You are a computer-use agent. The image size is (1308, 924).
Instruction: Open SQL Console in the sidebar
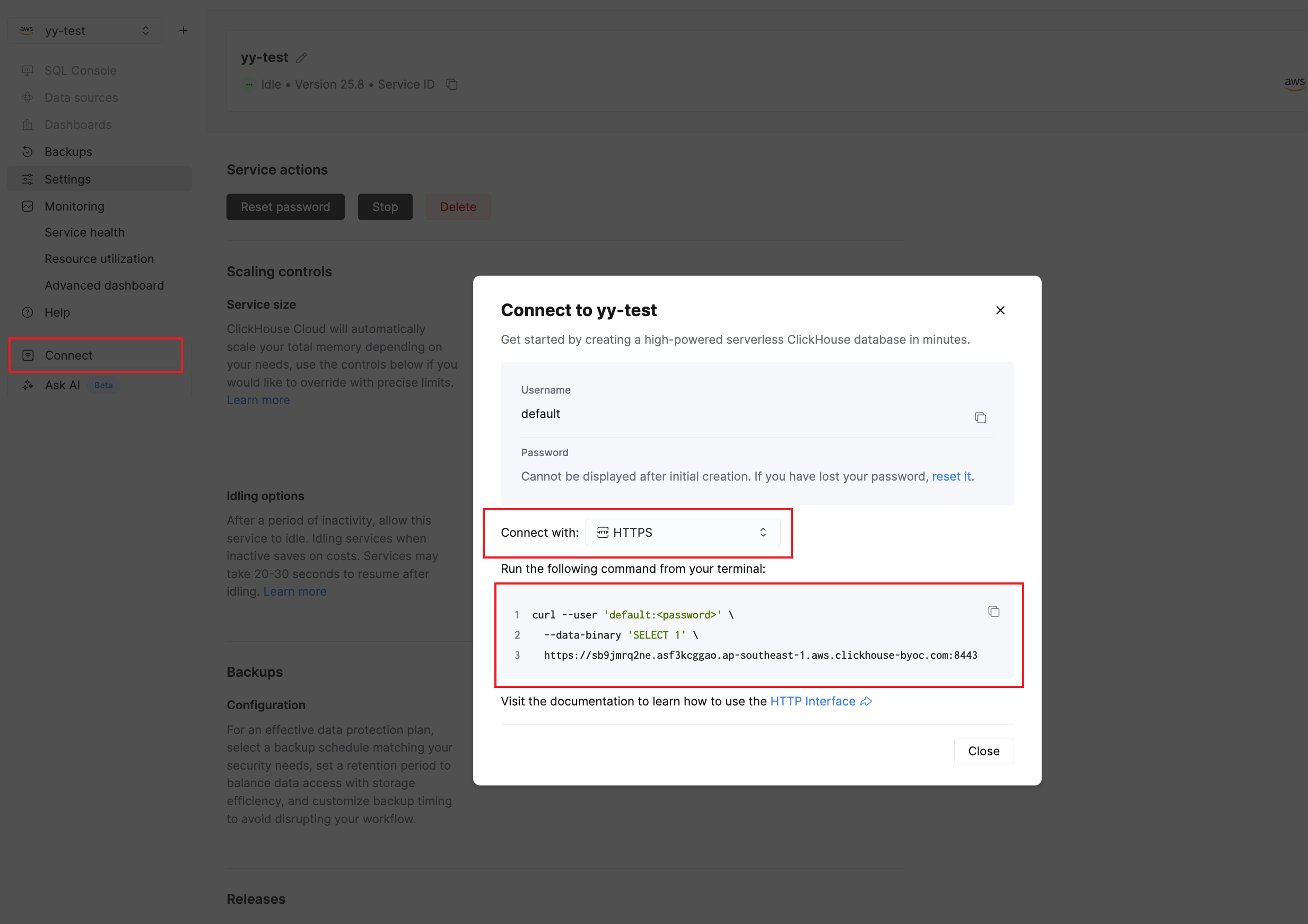click(80, 71)
